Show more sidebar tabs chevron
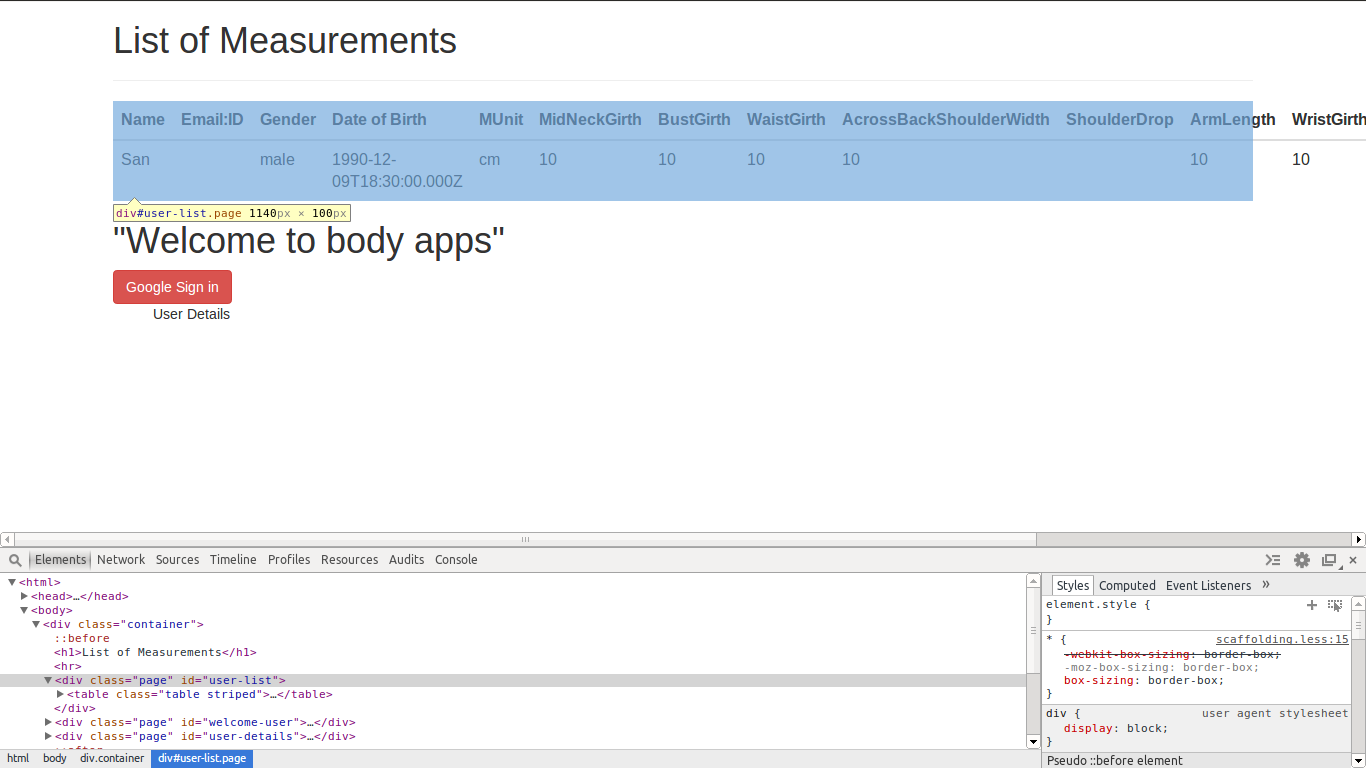The height and width of the screenshot is (768, 1366). [1266, 585]
